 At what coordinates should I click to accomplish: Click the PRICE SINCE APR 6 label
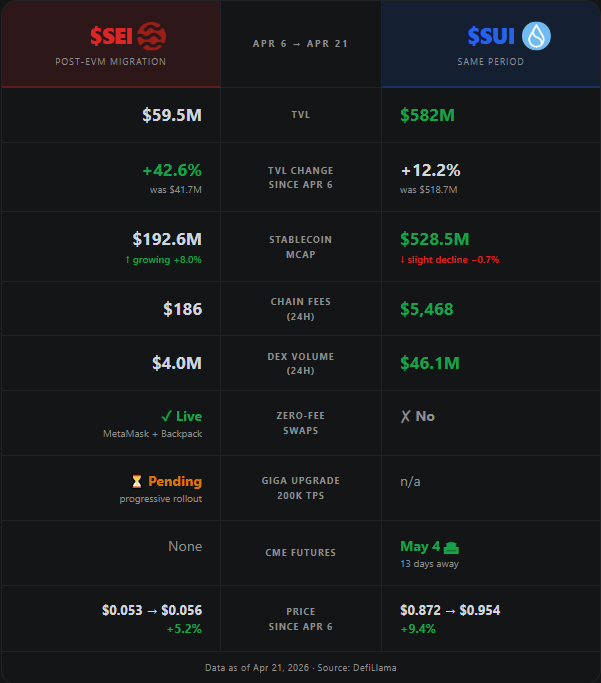tap(300, 619)
